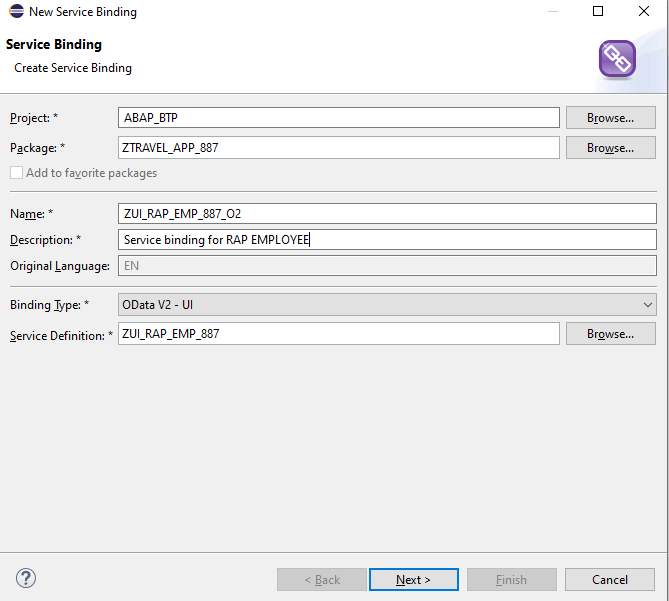
Task: Click the Back button
Action: pos(321,579)
